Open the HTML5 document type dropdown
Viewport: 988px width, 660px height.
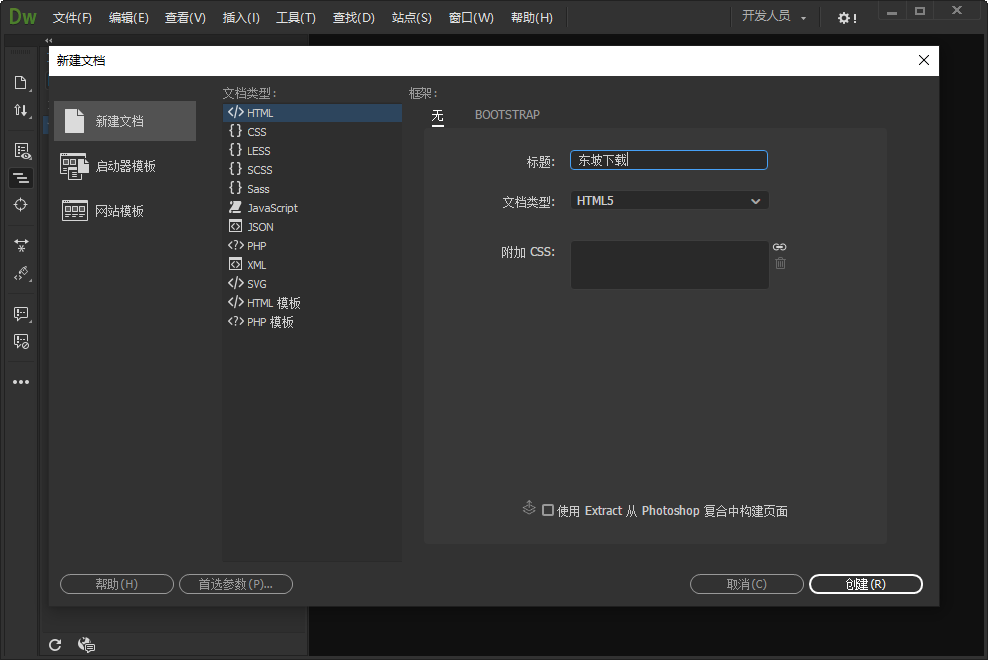pyautogui.click(x=669, y=200)
